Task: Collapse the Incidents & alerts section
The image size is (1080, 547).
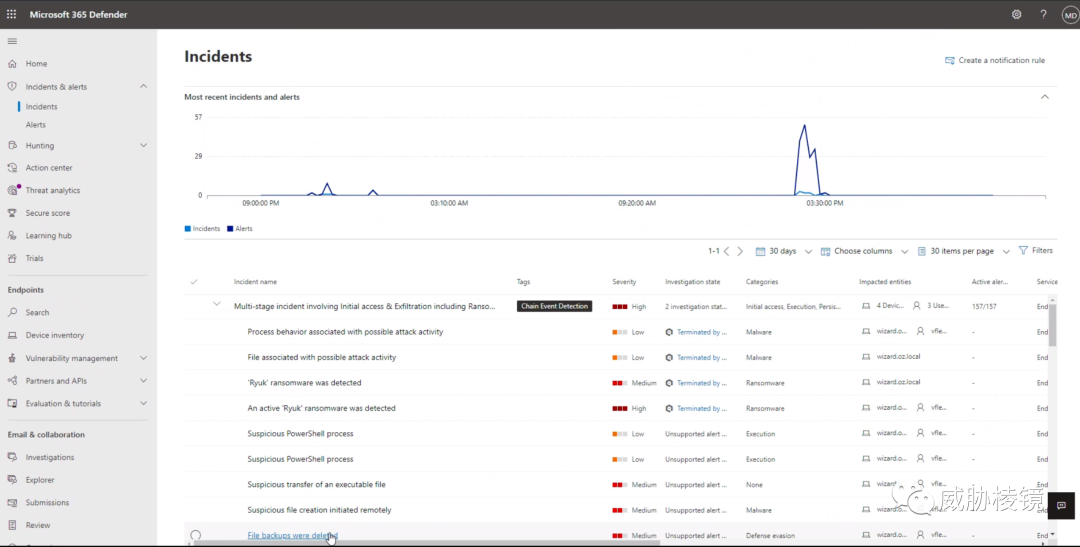Action: click(143, 86)
